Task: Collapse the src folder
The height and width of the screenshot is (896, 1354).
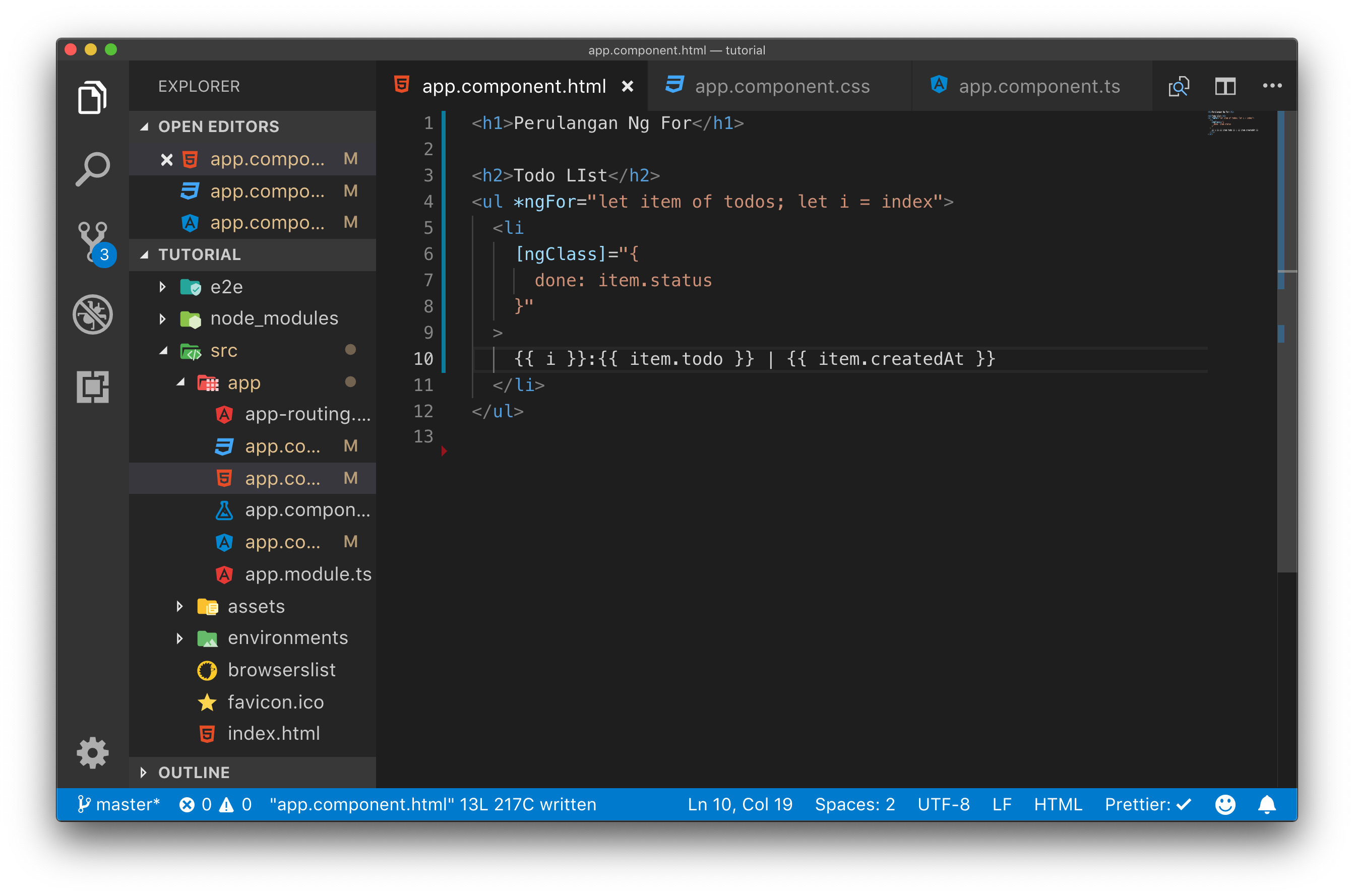Action: 253,350
